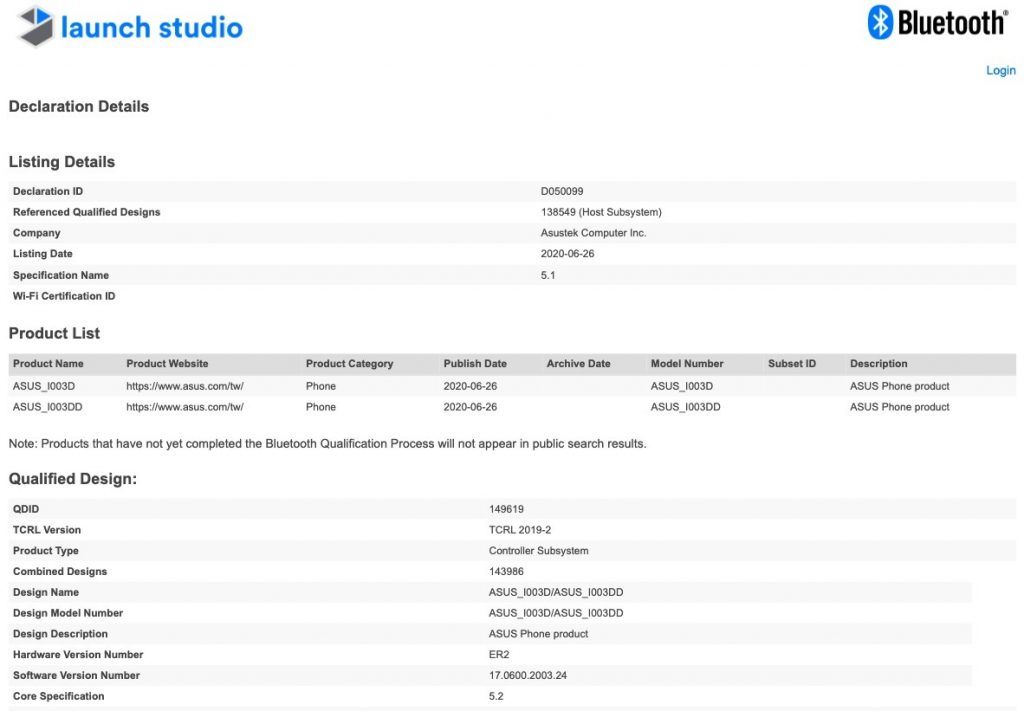The image size is (1024, 711).
Task: Click the Product Name column header
Action: (48, 364)
